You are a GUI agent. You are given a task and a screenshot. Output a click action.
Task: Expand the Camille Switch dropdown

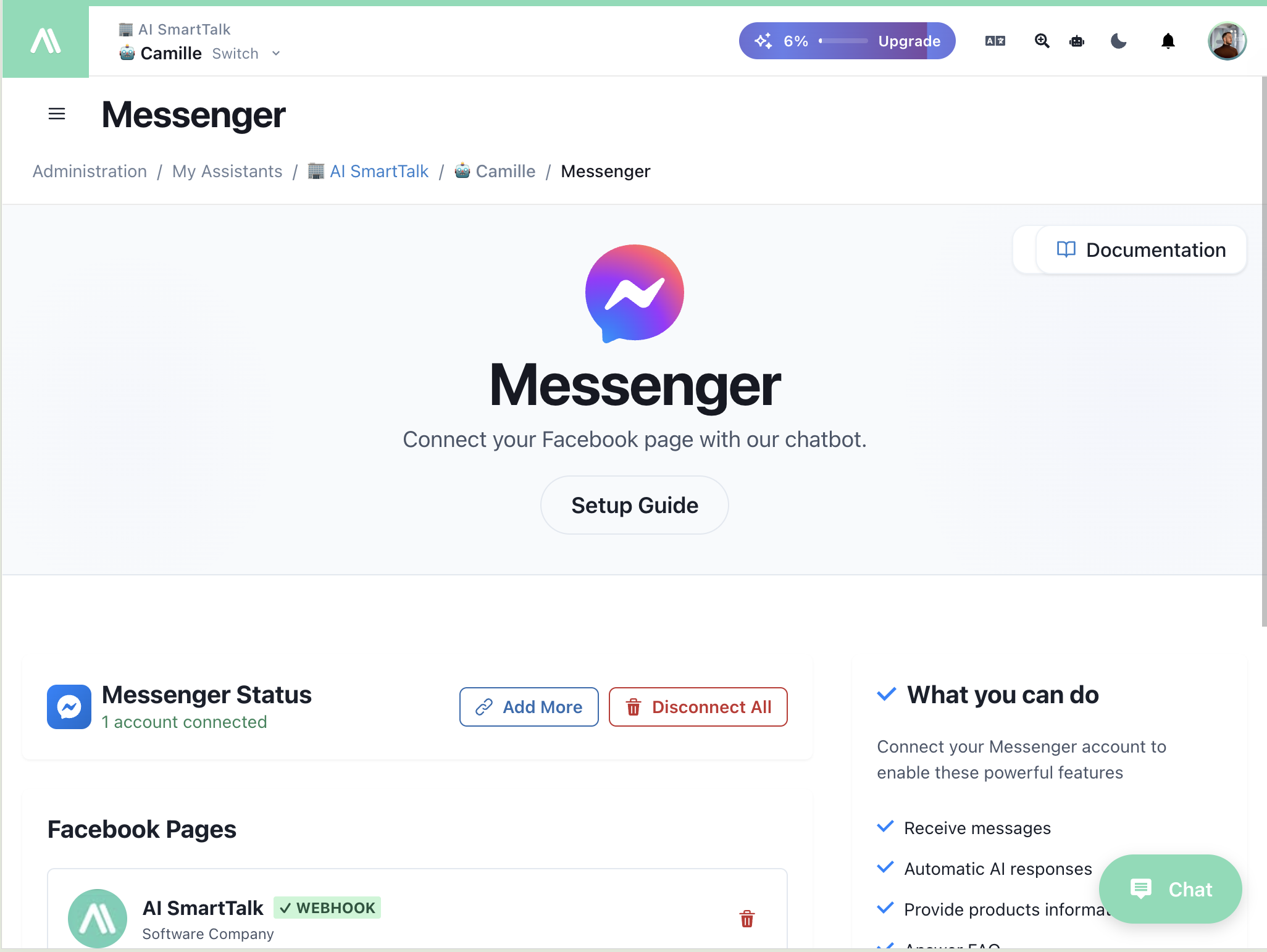coord(276,54)
